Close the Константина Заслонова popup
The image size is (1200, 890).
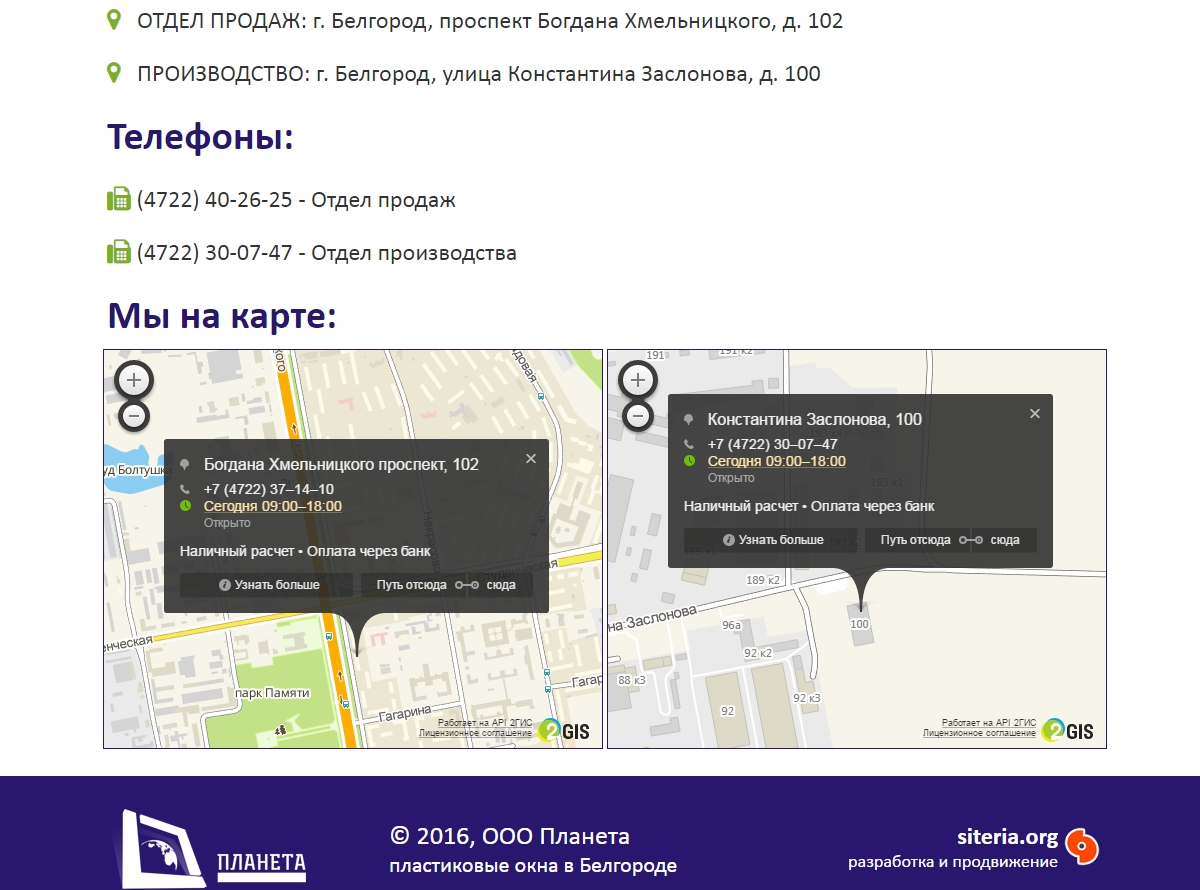[1035, 414]
